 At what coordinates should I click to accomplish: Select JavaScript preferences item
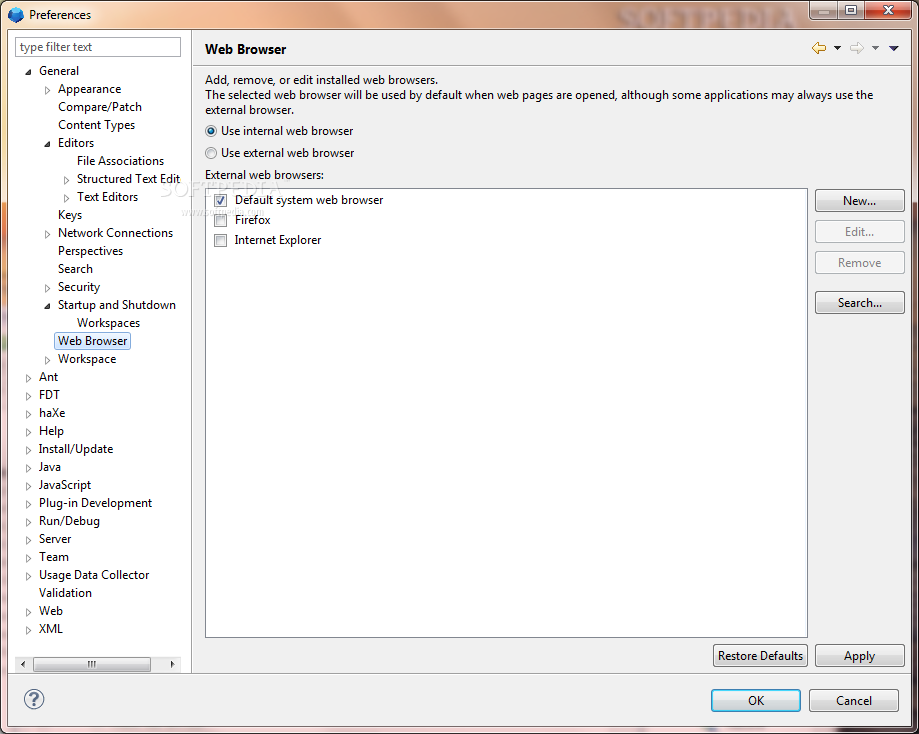click(x=64, y=485)
